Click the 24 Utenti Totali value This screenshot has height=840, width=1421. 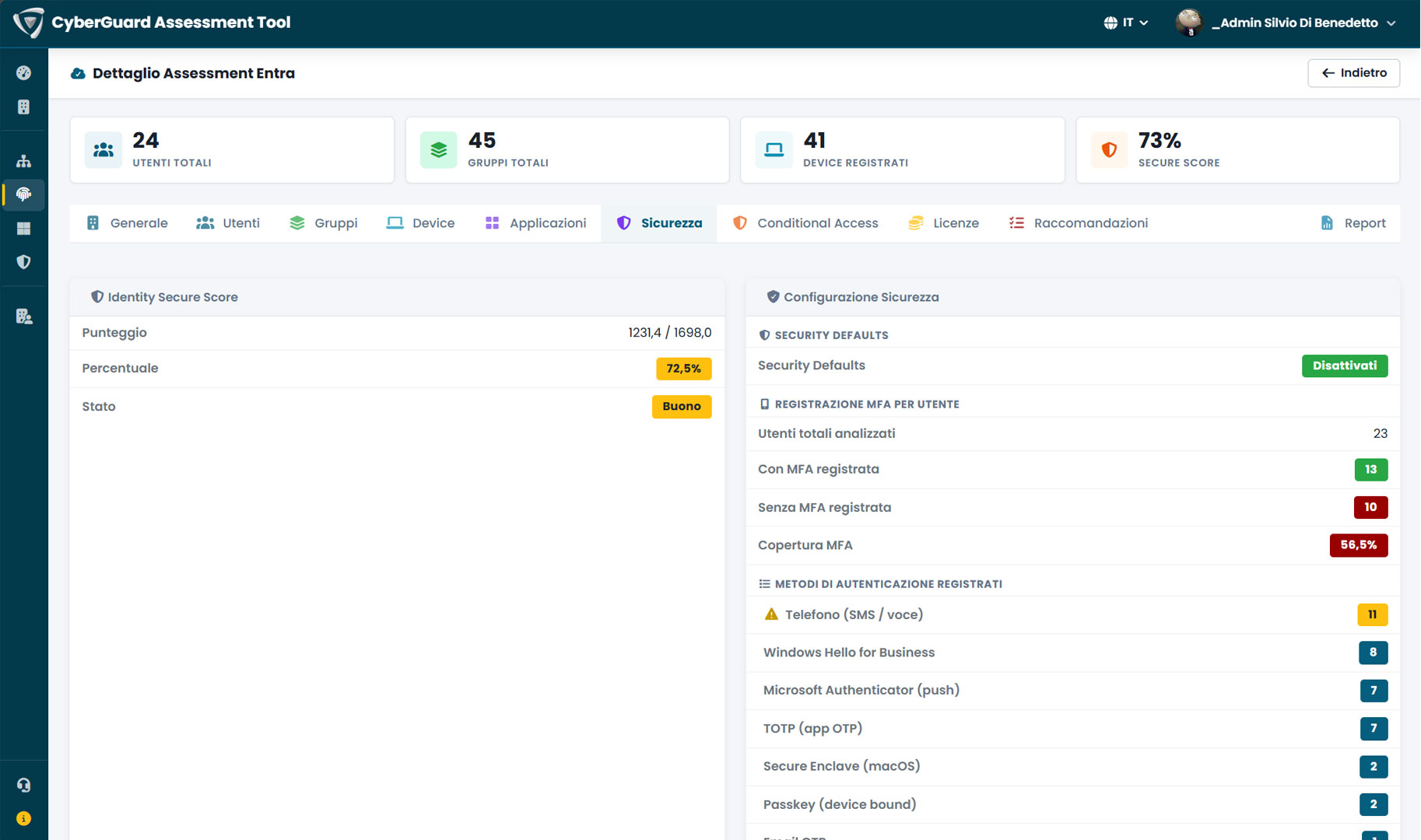coord(146,140)
